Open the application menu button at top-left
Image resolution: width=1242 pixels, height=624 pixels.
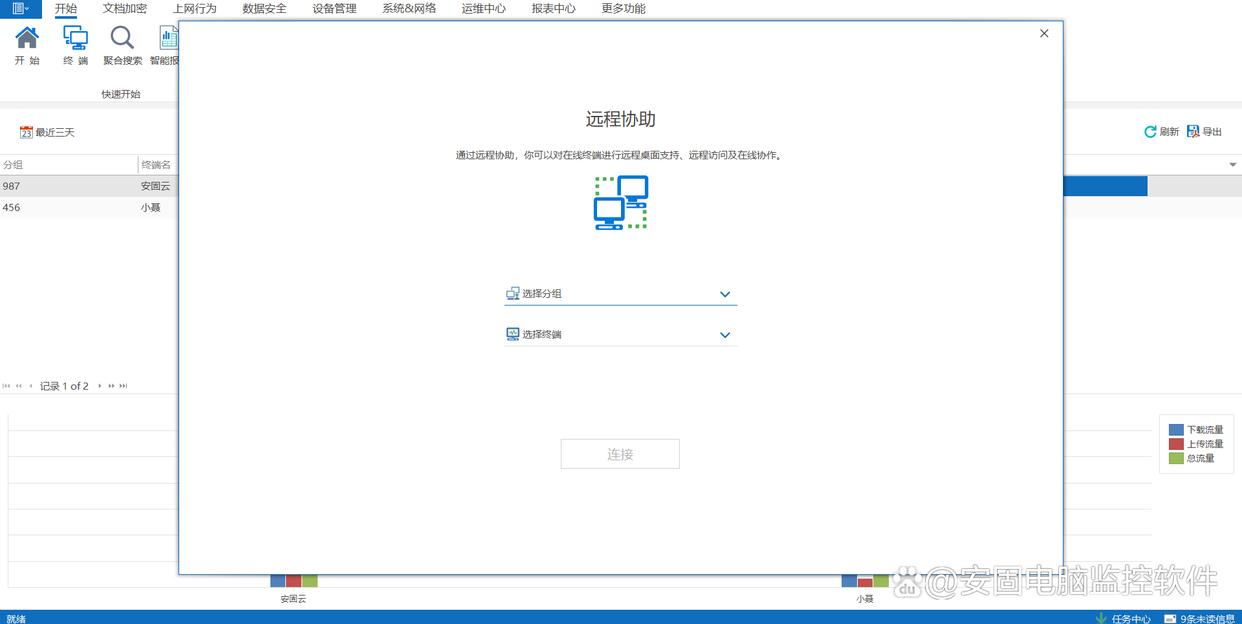[20, 8]
